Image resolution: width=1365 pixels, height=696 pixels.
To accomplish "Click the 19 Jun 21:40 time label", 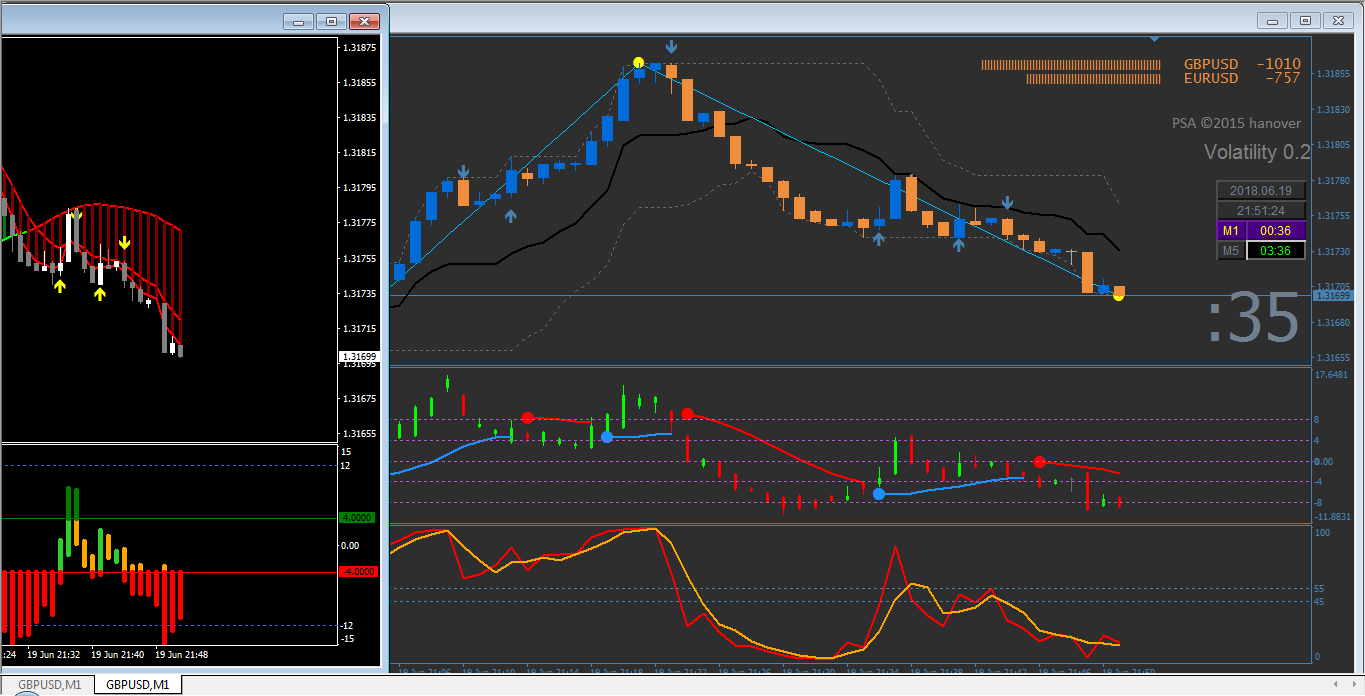I will [118, 655].
